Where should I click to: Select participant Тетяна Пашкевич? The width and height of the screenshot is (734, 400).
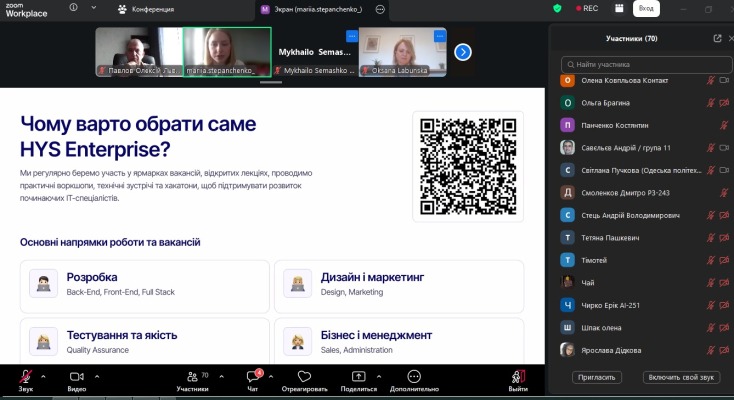645,237
